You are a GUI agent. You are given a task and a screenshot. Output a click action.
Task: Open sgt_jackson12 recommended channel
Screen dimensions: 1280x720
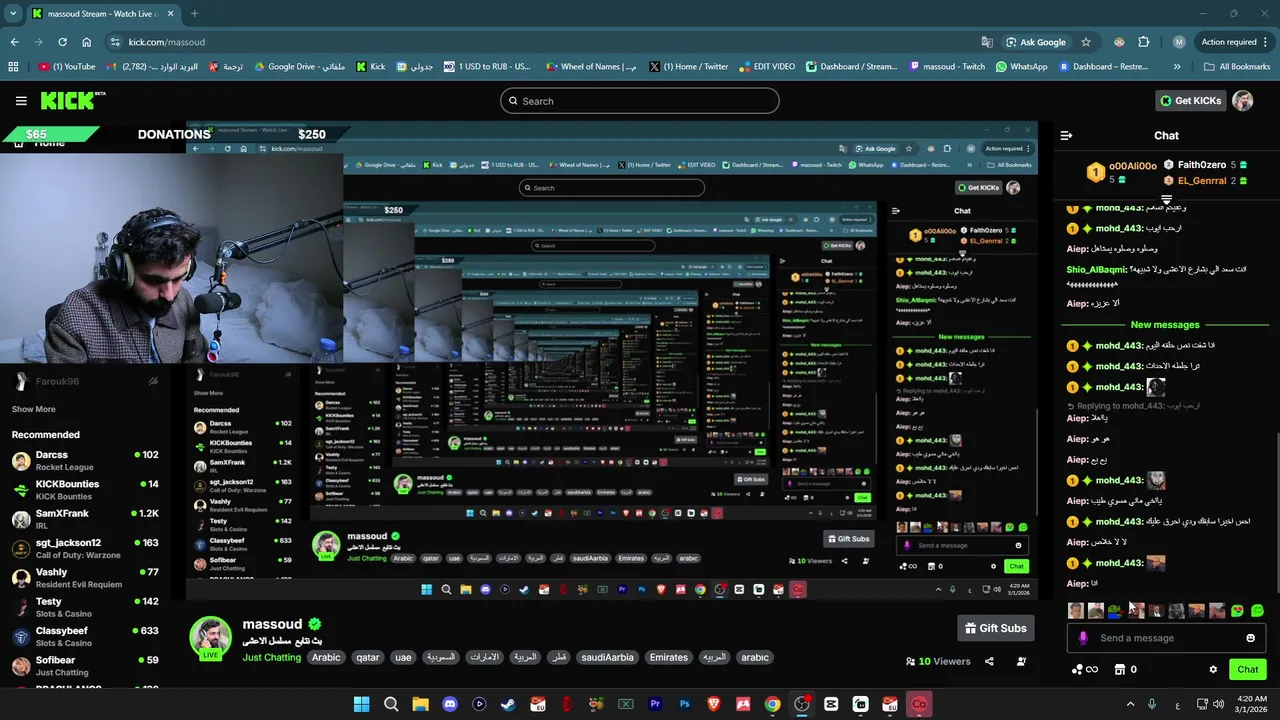click(85, 548)
